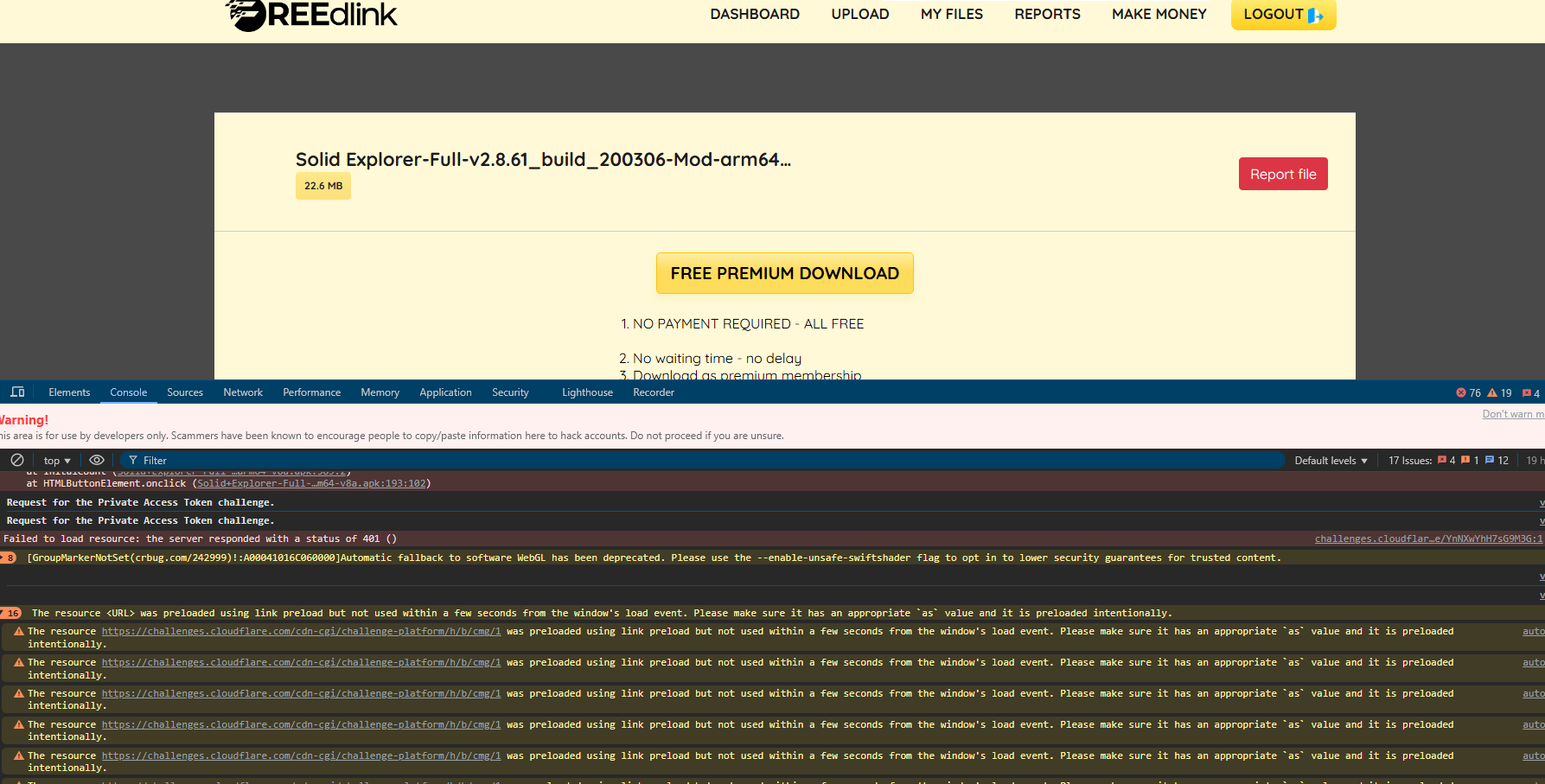Click the clear console icon

(17, 460)
